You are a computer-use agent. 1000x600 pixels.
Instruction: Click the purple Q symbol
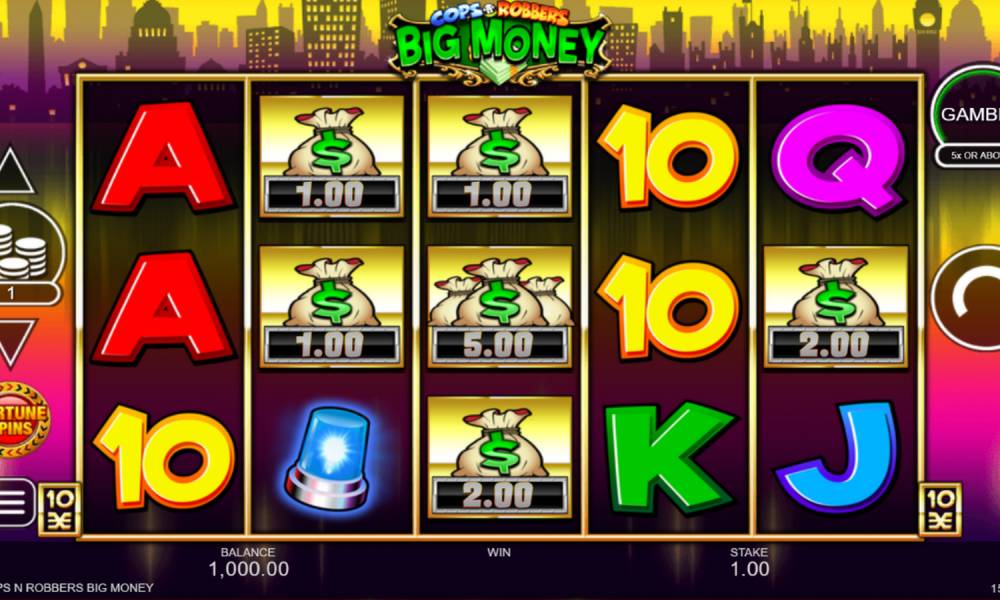[838, 159]
